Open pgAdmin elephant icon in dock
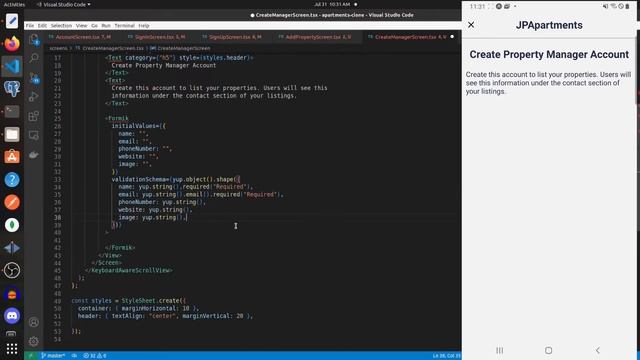The width and height of the screenshot is (640, 360). coord(12,89)
